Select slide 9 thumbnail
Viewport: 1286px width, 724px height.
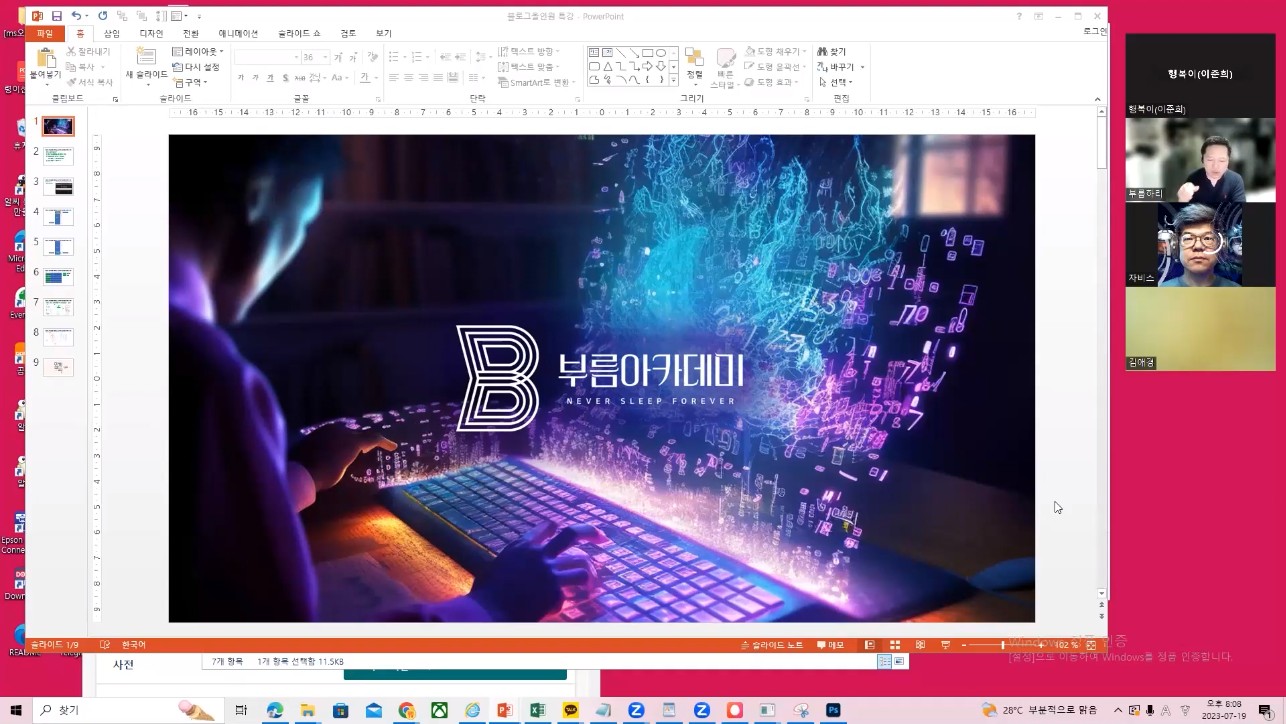click(58, 367)
